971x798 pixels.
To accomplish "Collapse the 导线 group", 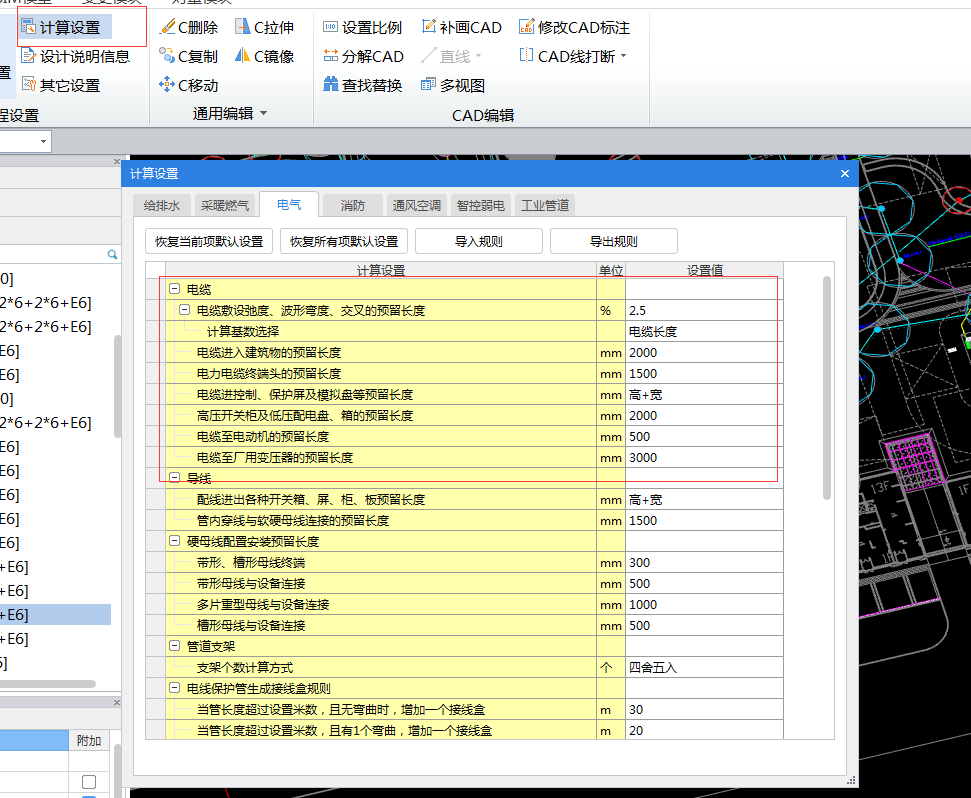I will tap(175, 477).
